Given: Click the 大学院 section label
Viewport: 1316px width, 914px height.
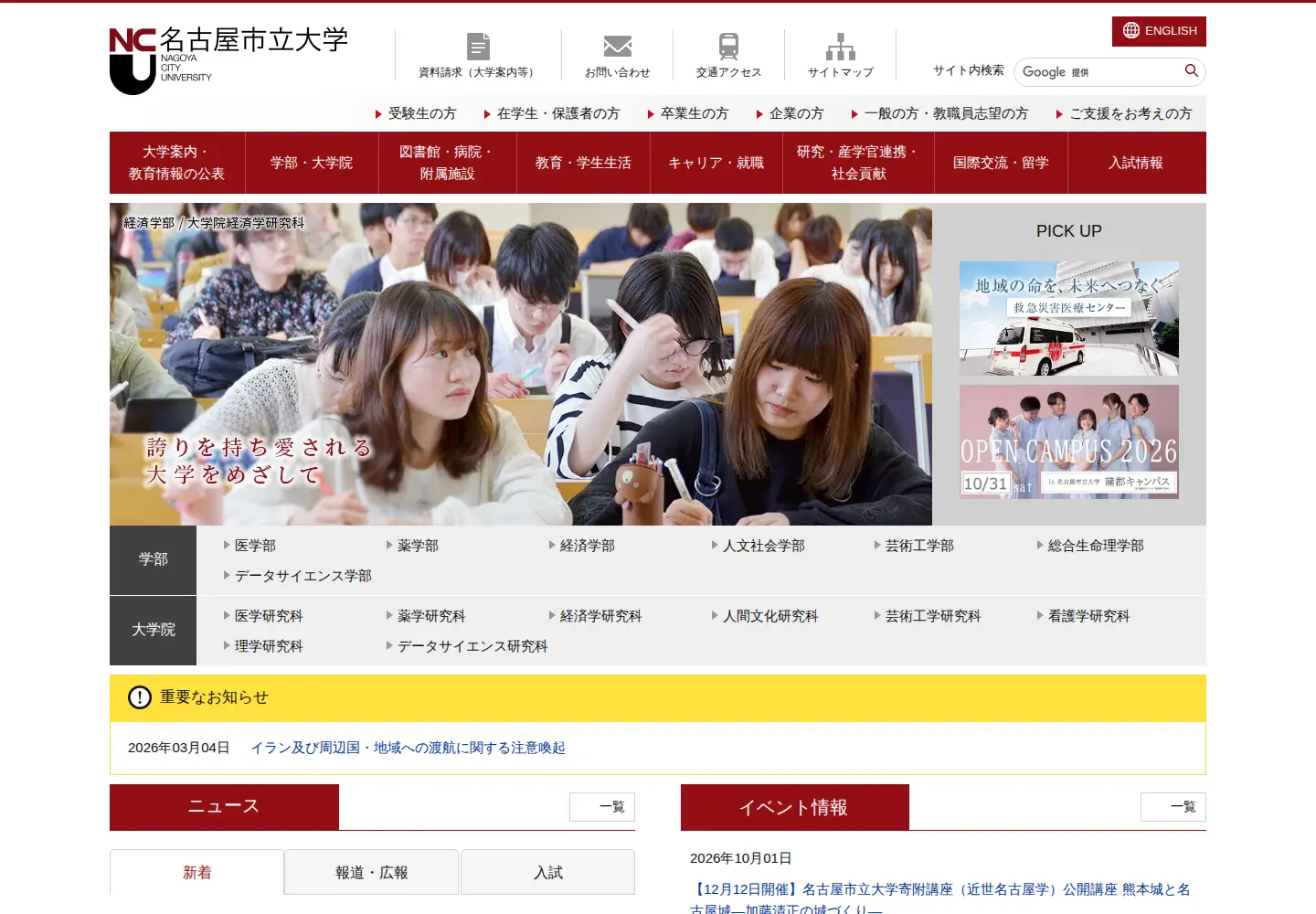Looking at the screenshot, I should coord(154,631).
